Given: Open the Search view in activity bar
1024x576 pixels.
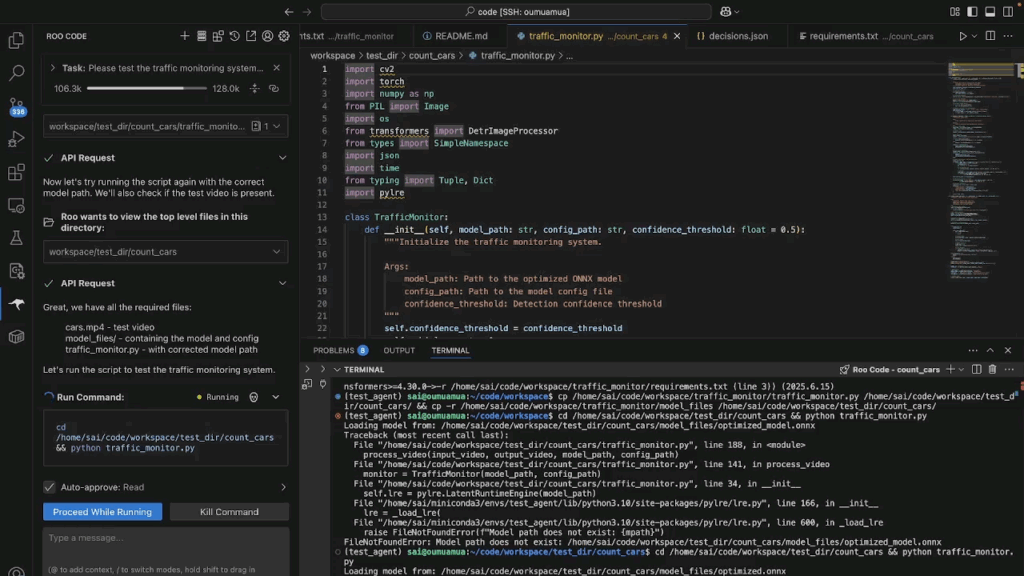Looking at the screenshot, I should click(x=16, y=72).
